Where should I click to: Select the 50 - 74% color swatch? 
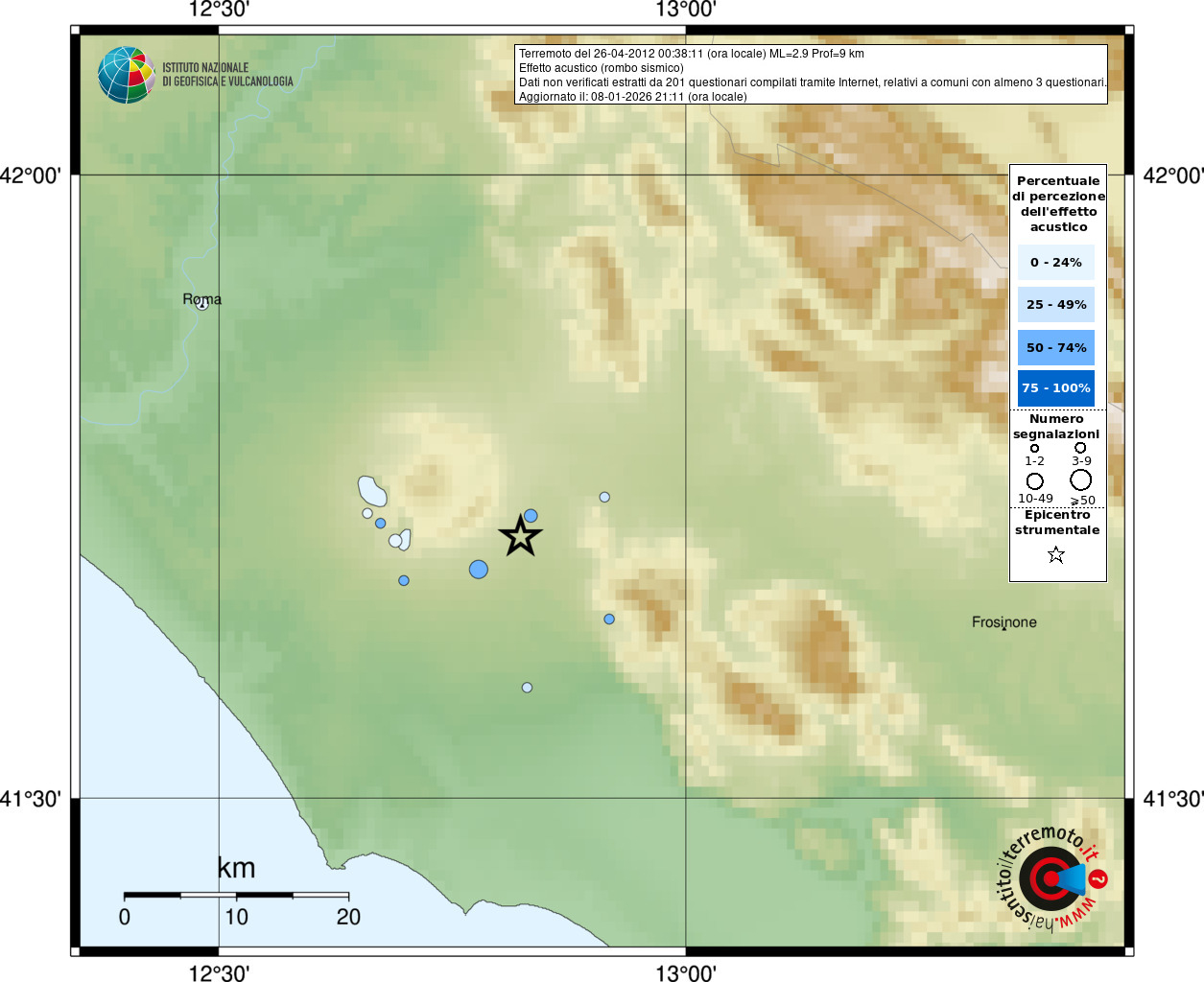coord(1056,347)
